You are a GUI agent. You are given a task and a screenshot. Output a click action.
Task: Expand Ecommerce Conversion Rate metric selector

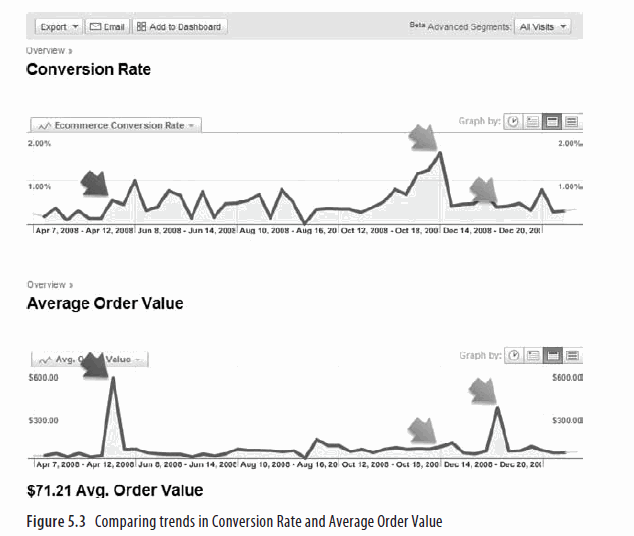[x=116, y=125]
